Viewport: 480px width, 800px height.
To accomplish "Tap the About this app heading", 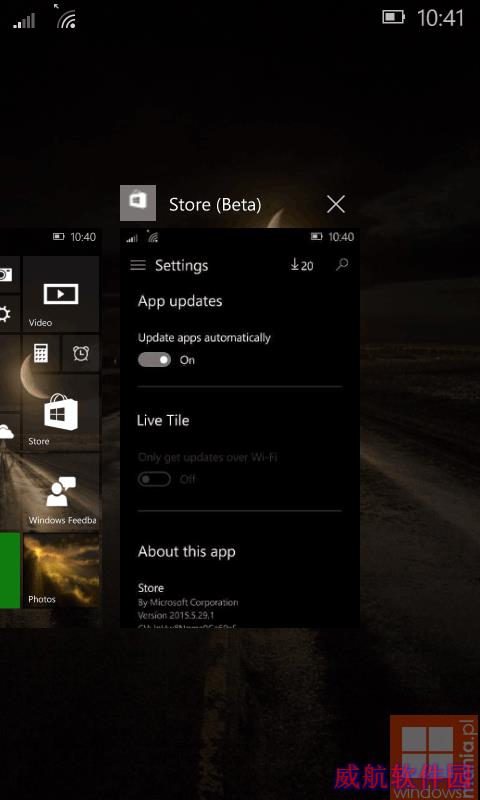I will click(187, 552).
